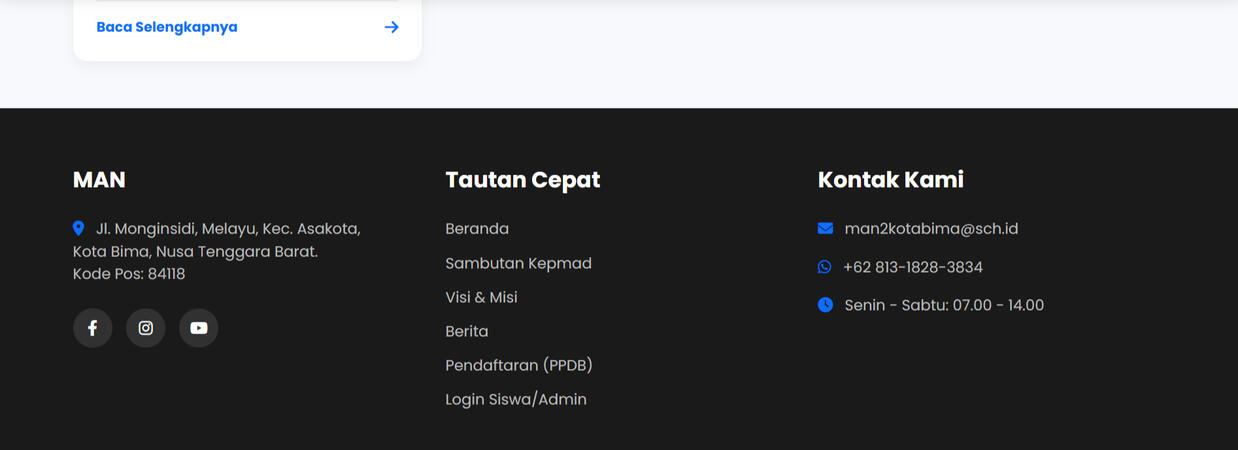Navigate to Visi & Misi
Viewport: 1238px width, 450px height.
coord(481,297)
